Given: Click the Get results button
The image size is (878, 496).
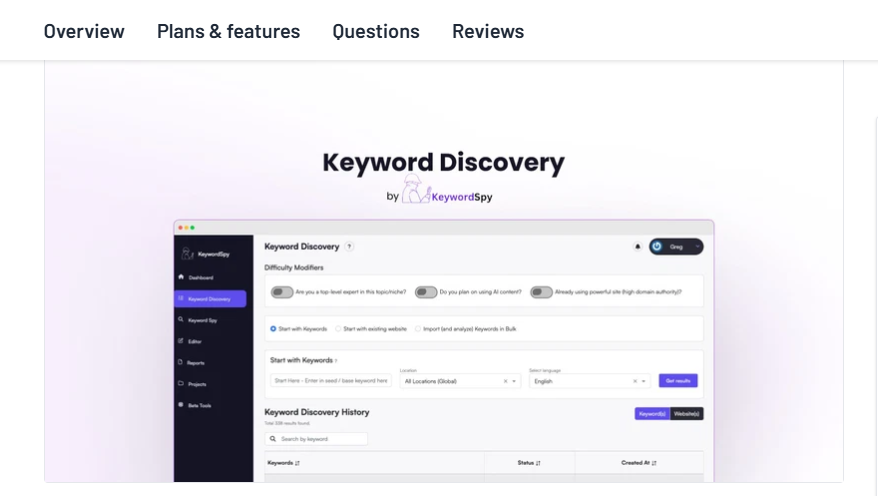Looking at the screenshot, I should pos(678,381).
